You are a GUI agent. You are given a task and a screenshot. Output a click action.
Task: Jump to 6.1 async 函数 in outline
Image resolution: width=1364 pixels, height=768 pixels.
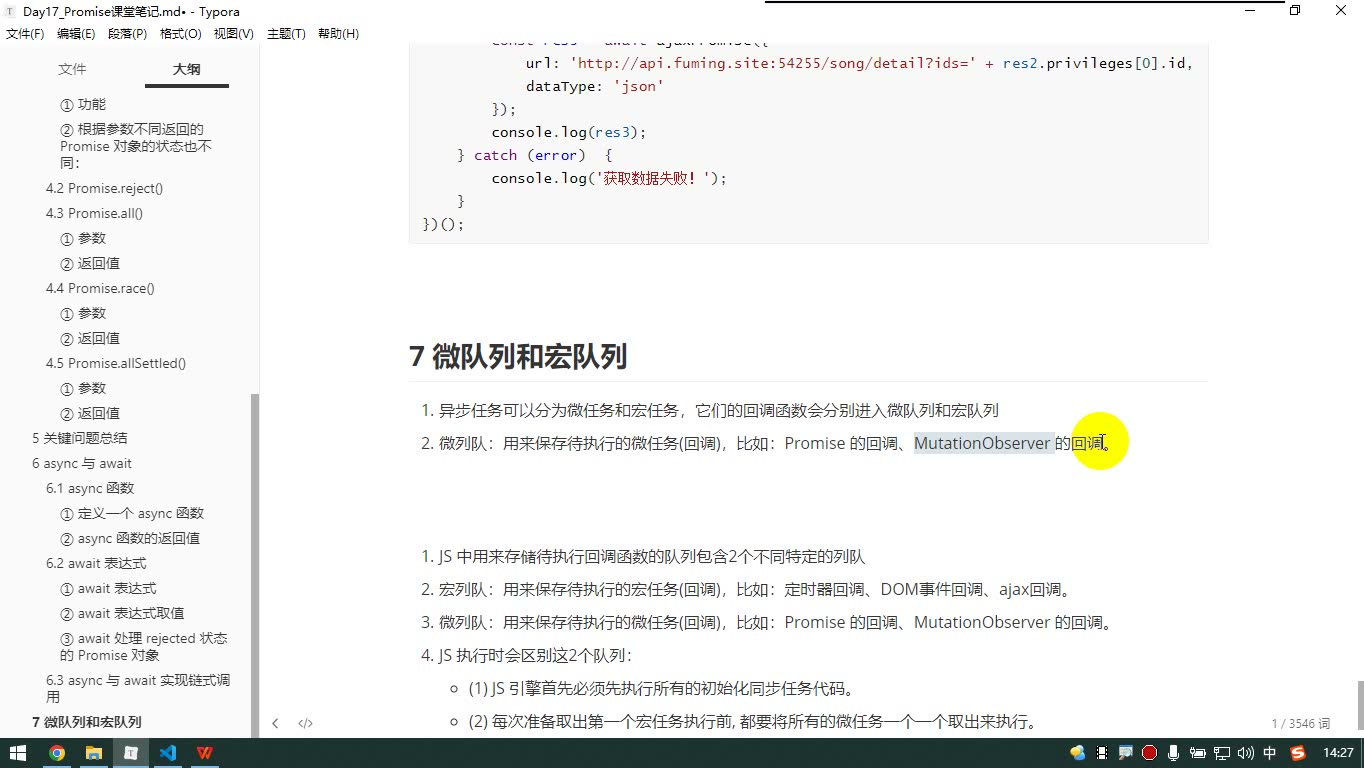[90, 488]
